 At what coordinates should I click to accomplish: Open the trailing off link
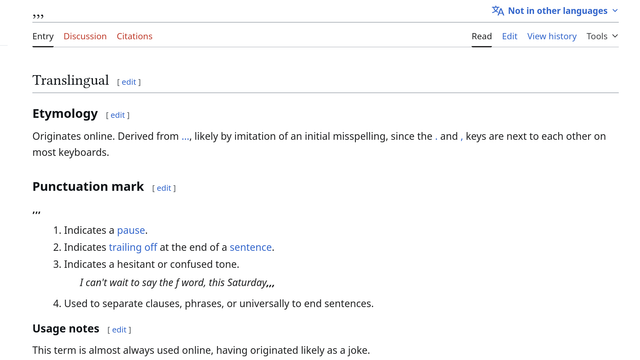(x=133, y=247)
